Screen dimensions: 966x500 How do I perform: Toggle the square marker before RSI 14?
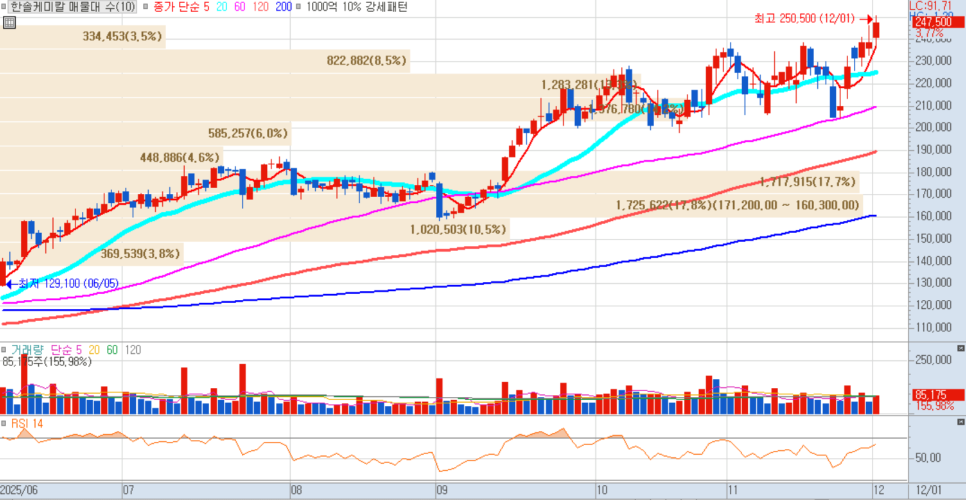tap(4, 424)
